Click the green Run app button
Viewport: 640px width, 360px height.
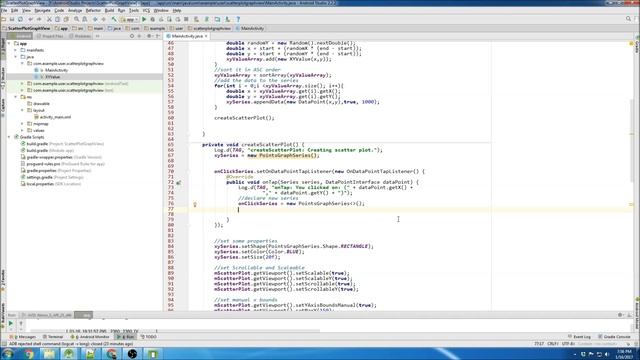tap(144, 19)
